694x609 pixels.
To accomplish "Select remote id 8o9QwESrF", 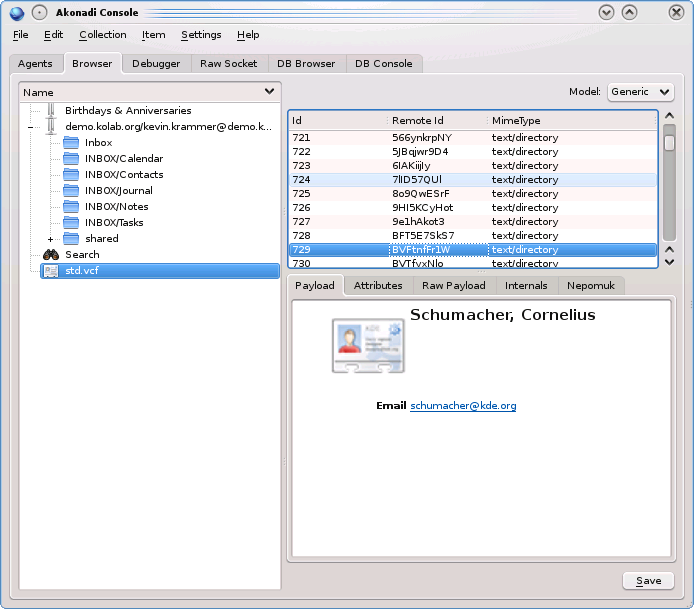I will [420, 194].
